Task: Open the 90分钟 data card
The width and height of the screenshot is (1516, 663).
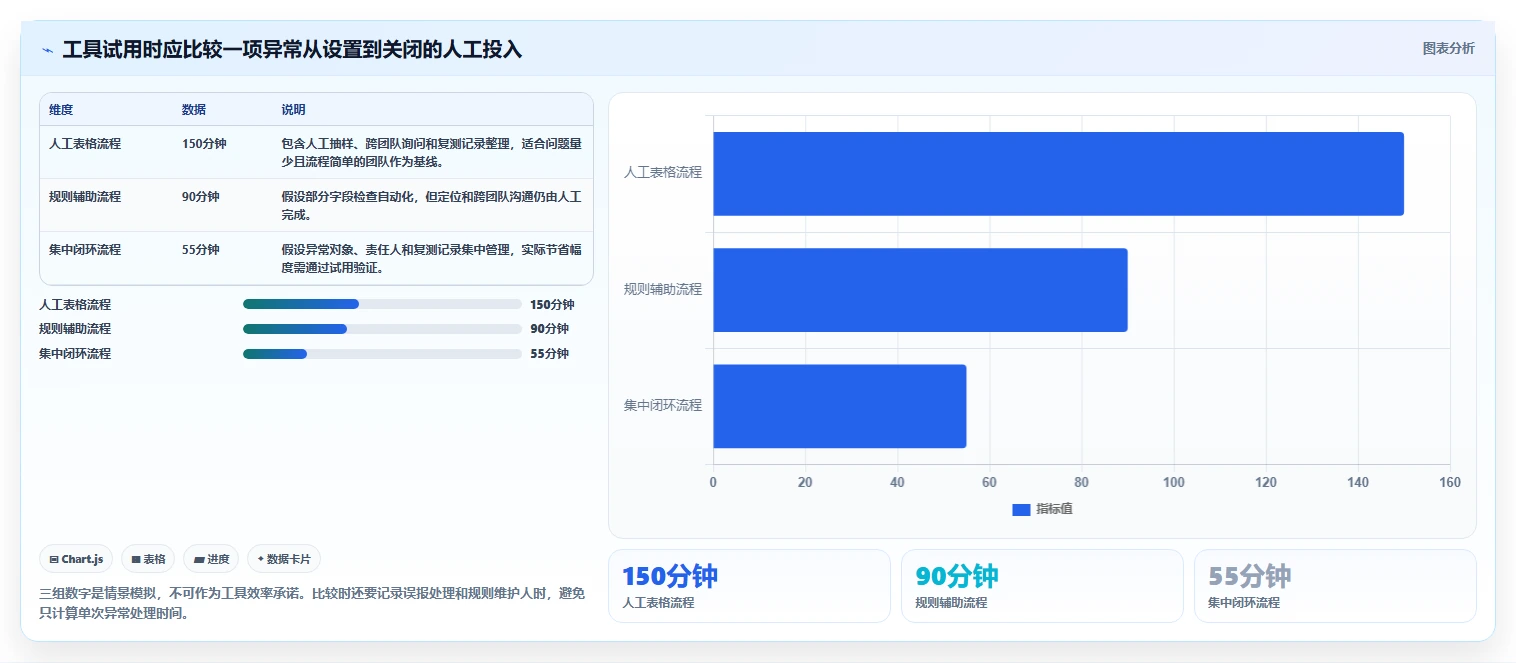Action: tap(1042, 586)
